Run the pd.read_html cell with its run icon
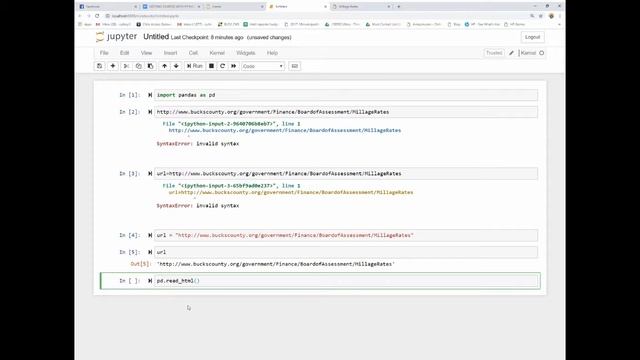 coord(150,281)
